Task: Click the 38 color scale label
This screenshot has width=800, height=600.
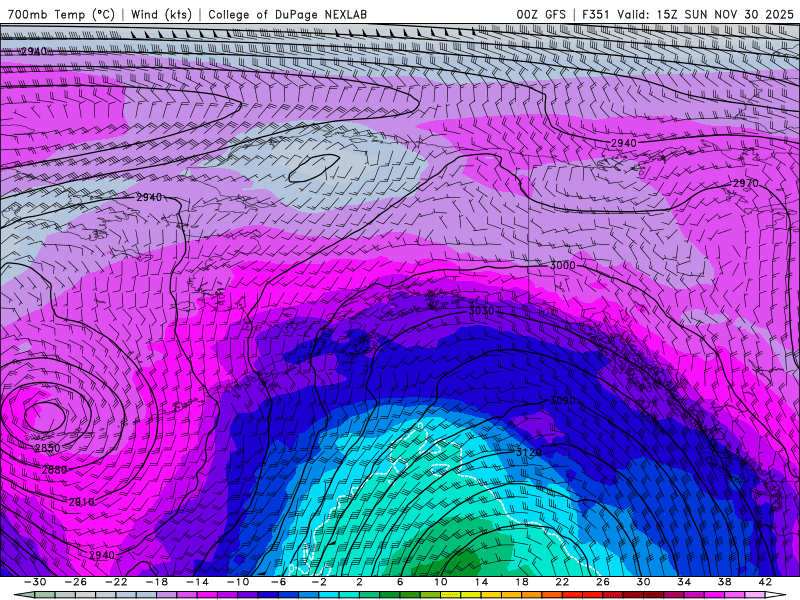Action: (724, 582)
